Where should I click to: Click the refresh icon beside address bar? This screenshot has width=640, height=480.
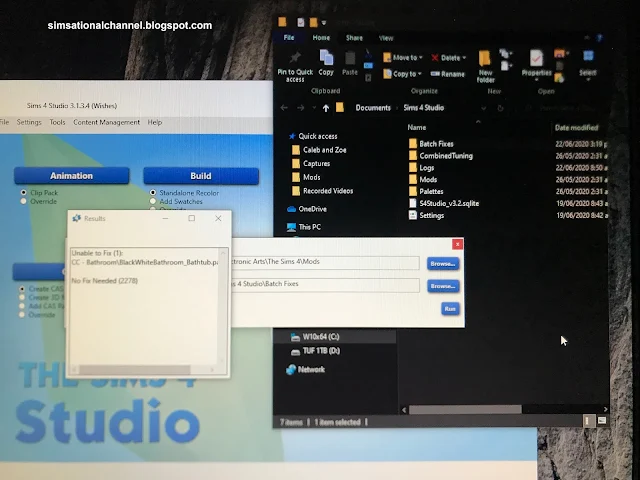[500, 108]
